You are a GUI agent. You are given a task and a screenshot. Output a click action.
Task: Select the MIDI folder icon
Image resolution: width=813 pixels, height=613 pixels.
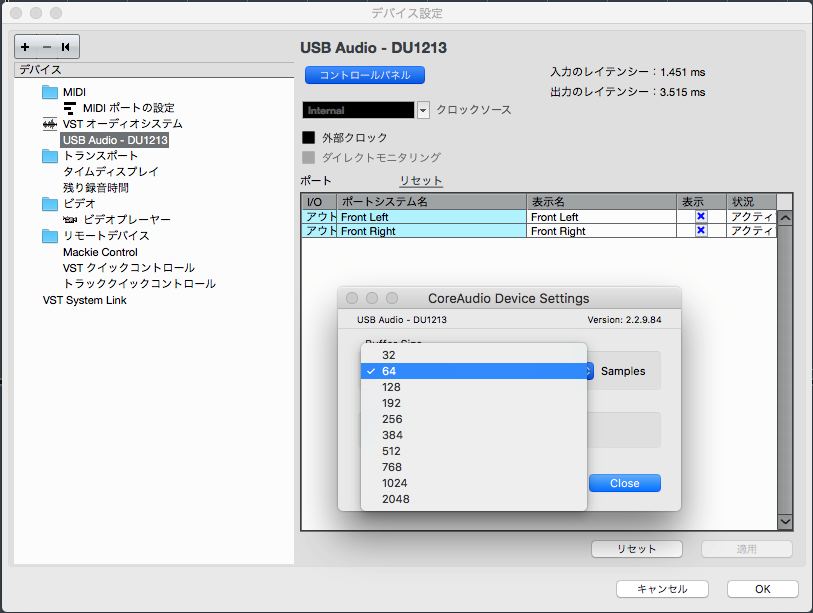[x=50, y=92]
